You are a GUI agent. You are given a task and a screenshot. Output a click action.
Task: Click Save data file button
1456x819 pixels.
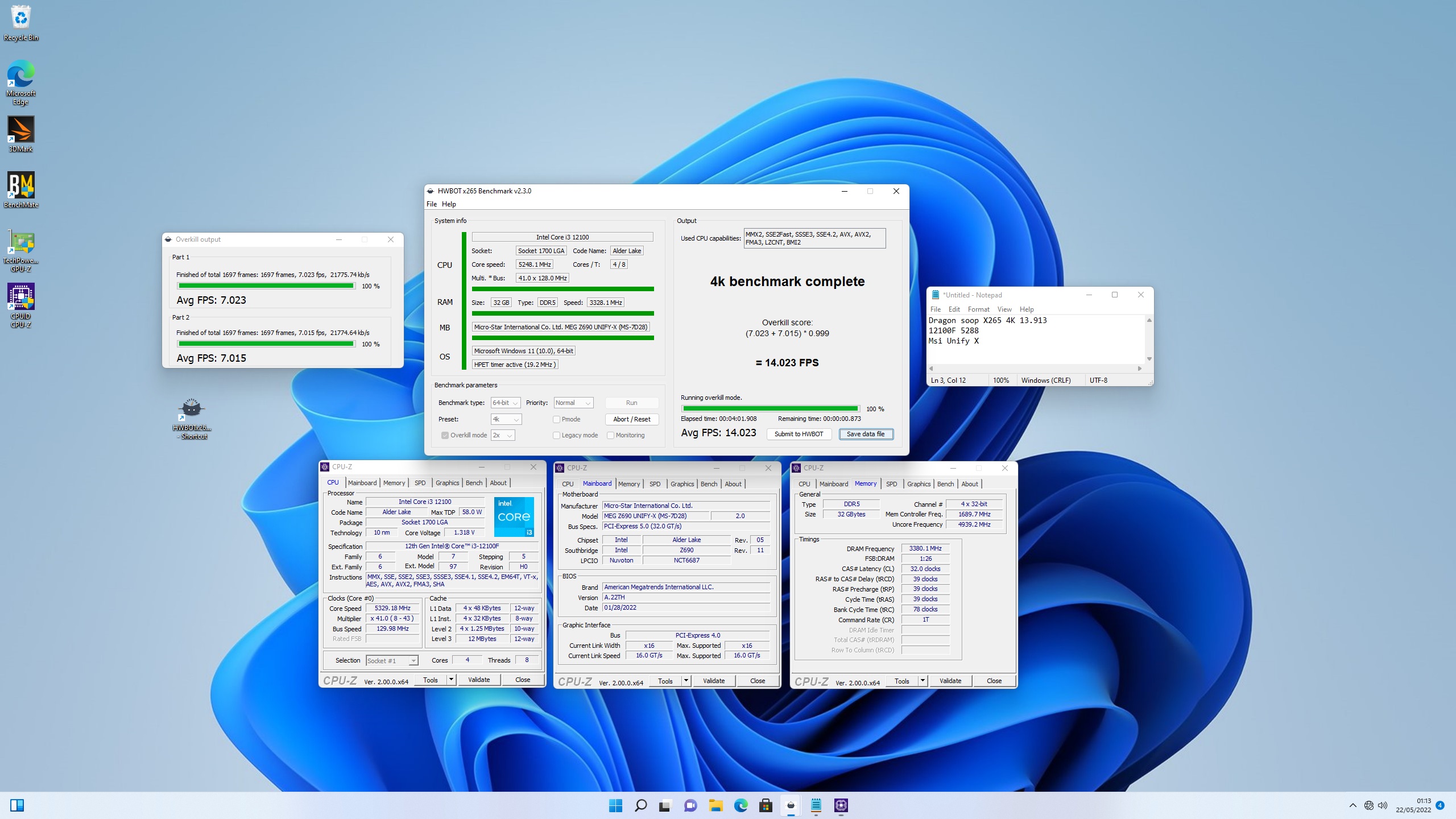coord(866,434)
